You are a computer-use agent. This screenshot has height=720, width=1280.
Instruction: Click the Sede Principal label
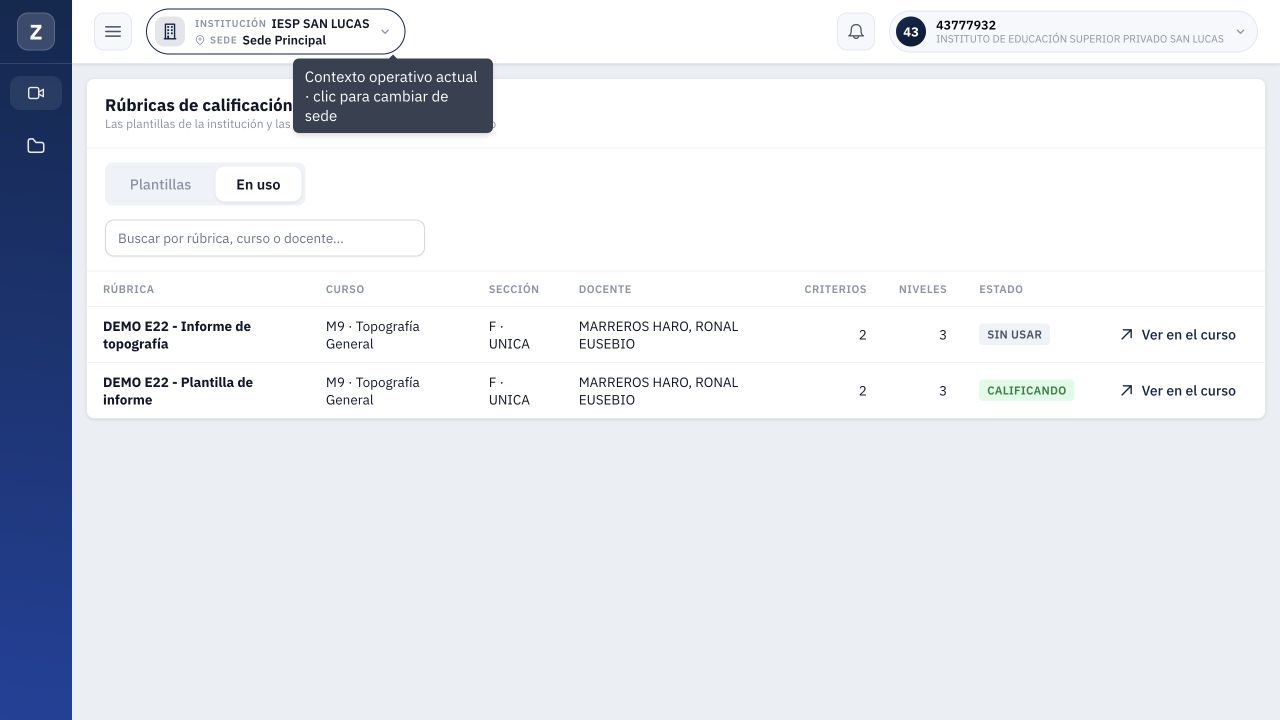click(284, 40)
